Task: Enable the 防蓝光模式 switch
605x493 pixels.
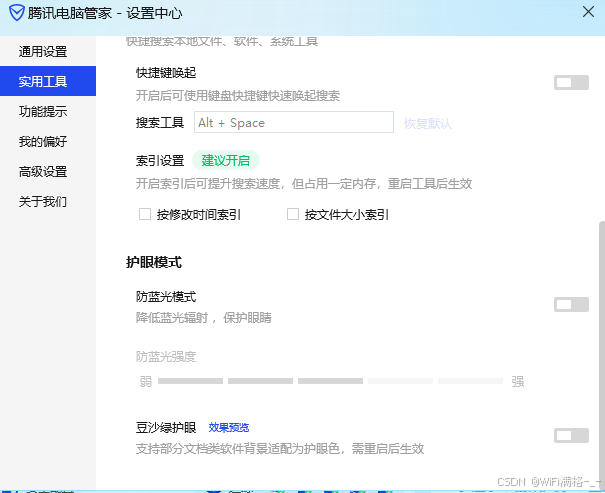Action: [x=571, y=304]
